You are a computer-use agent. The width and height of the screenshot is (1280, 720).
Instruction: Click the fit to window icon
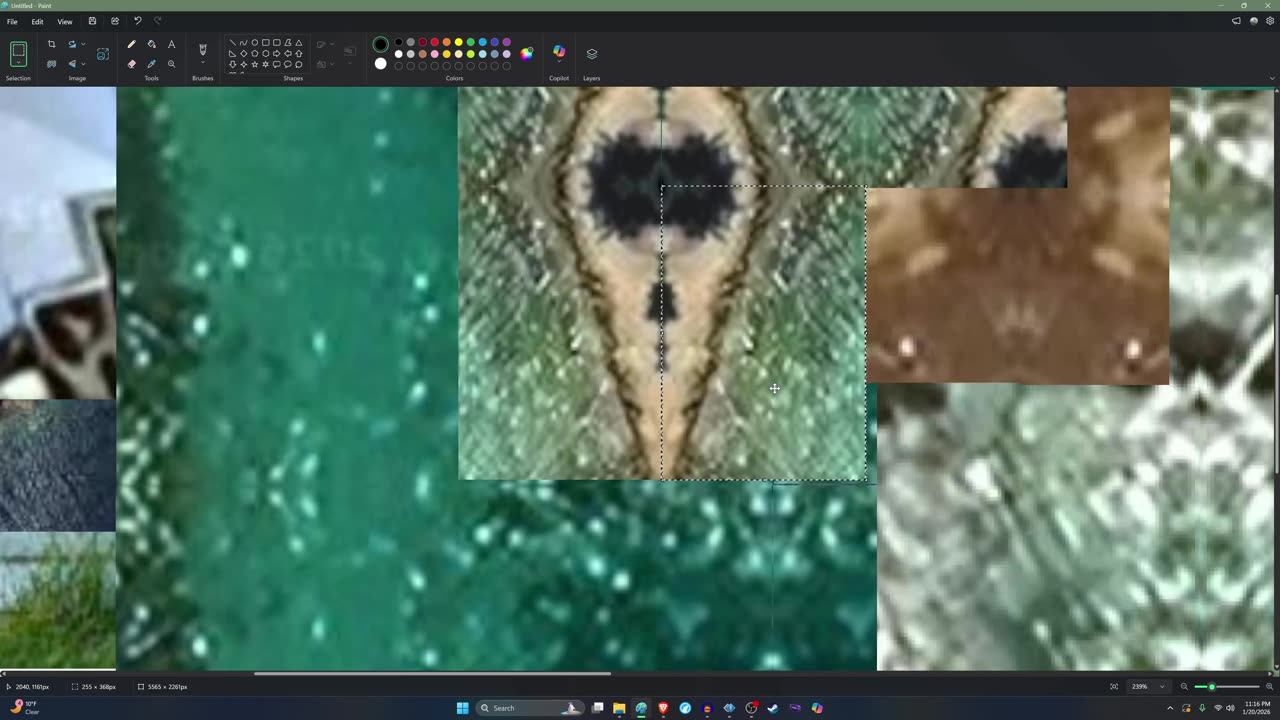tap(1114, 687)
